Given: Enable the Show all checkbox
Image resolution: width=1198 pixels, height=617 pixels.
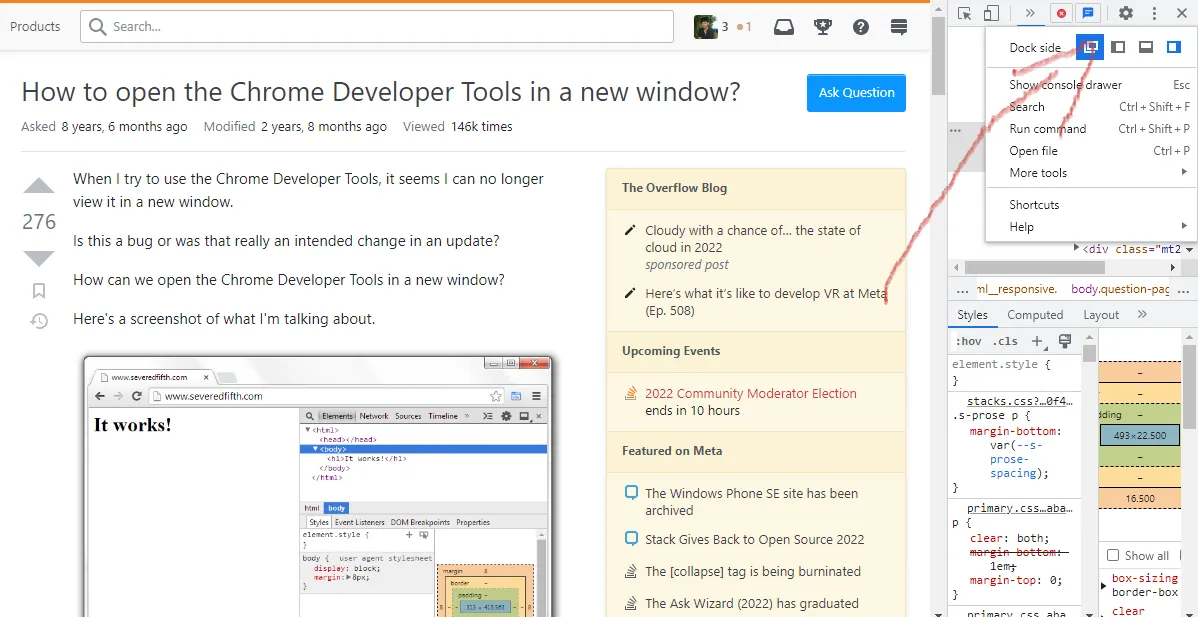Looking at the screenshot, I should [1113, 555].
